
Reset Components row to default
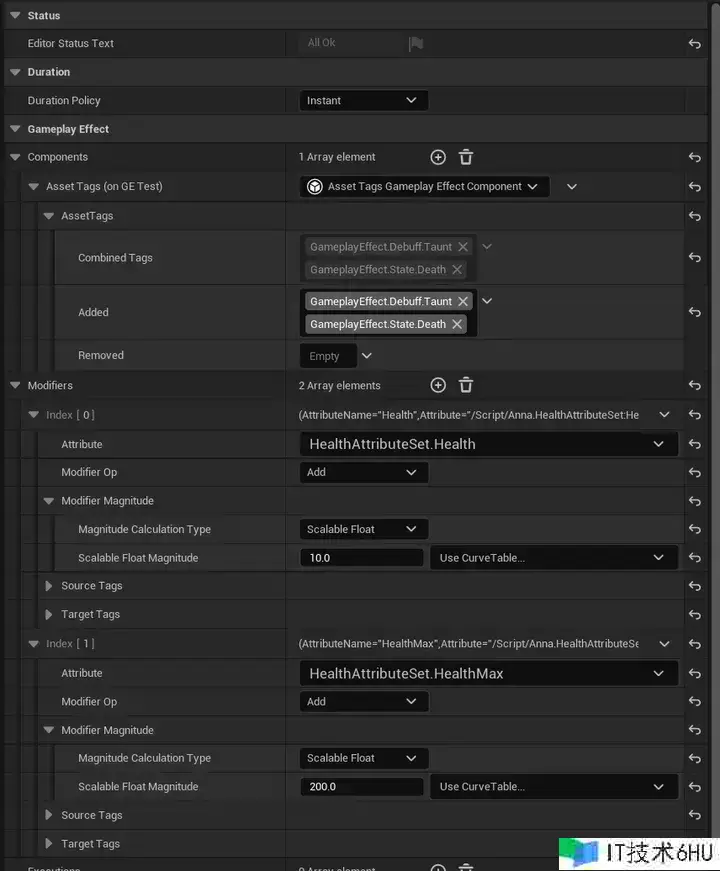694,157
